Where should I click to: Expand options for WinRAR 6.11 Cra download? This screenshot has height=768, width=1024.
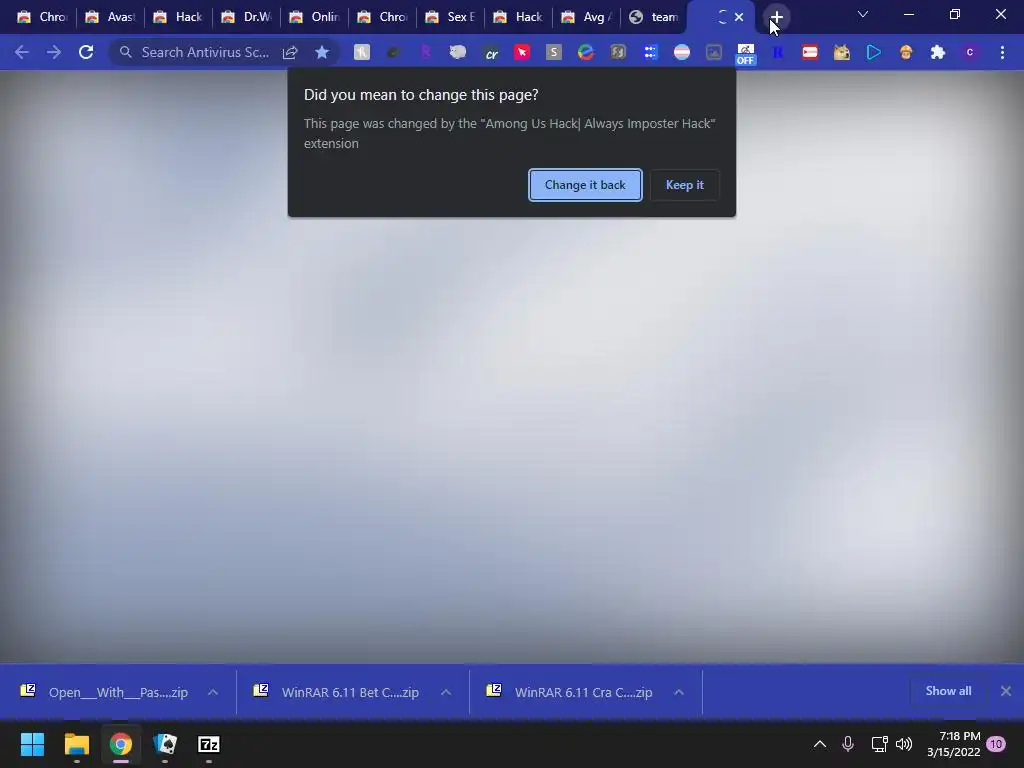(679, 692)
